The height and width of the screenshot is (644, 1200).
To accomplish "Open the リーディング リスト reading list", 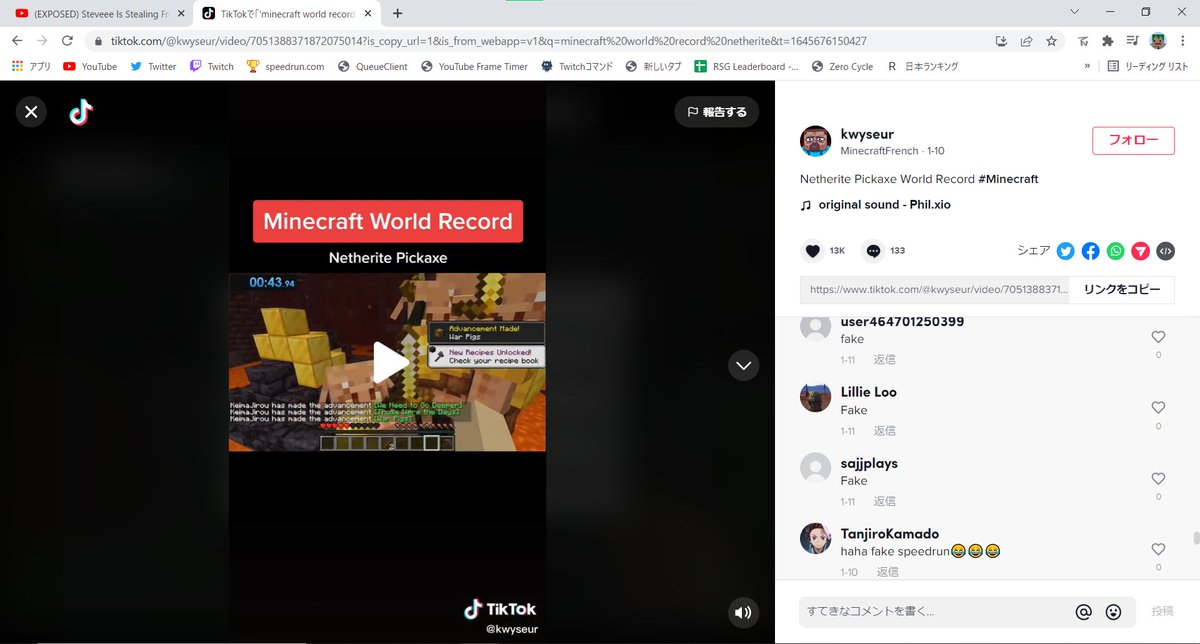I will tap(1148, 66).
